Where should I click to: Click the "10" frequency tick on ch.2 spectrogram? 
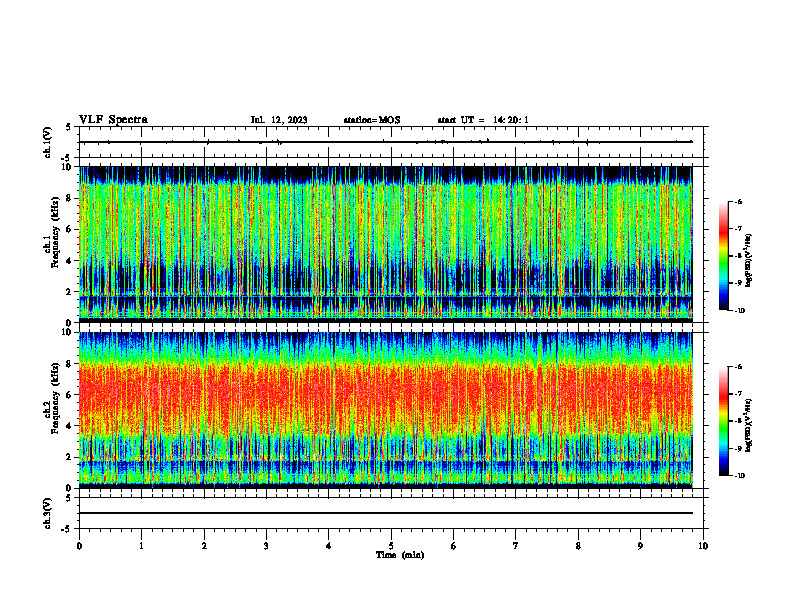(x=68, y=332)
